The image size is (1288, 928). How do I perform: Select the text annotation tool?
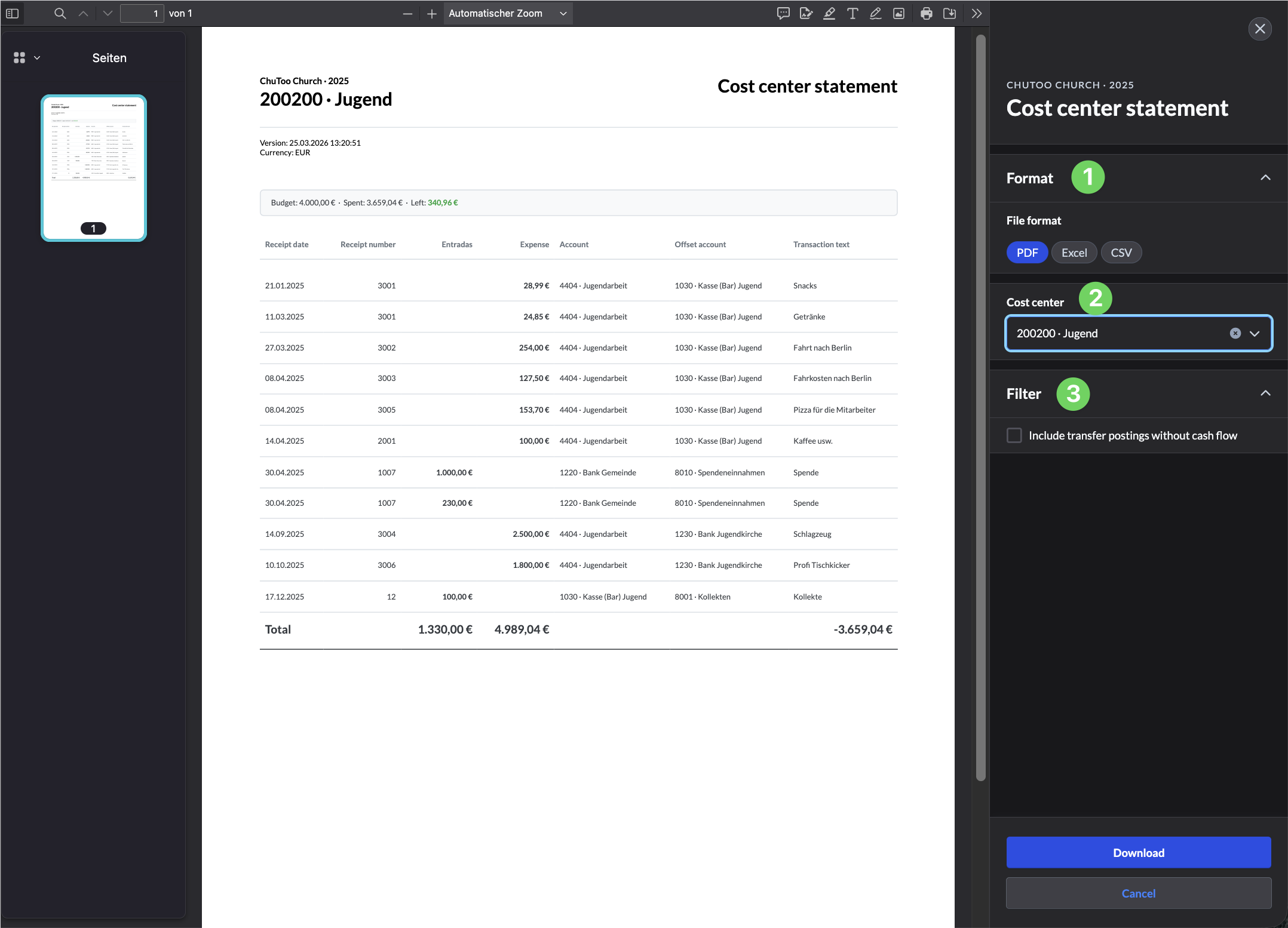[852, 13]
